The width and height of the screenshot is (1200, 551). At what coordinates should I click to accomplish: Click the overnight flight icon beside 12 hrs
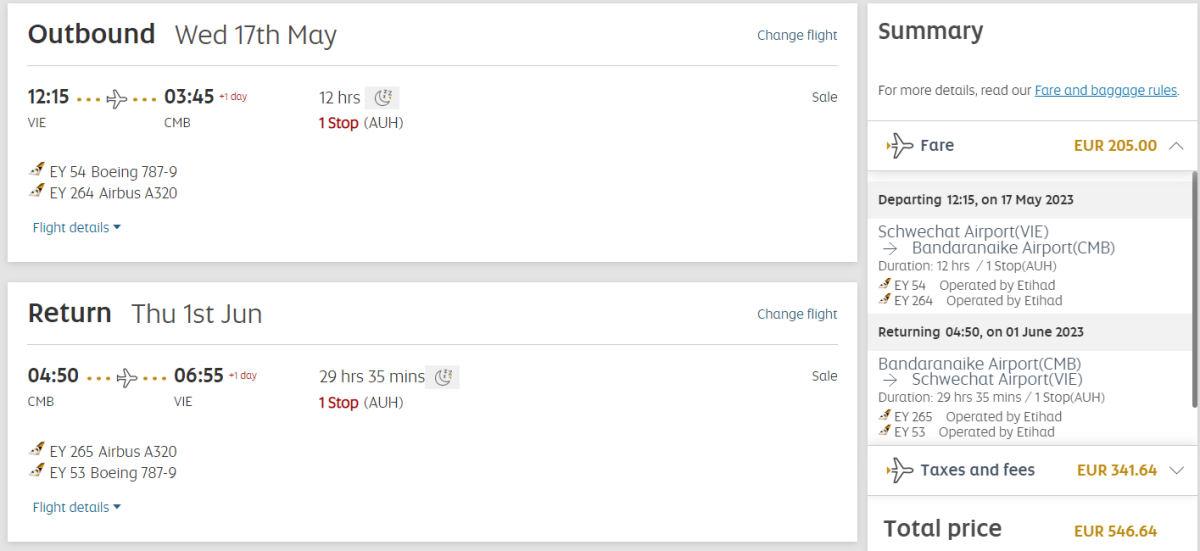[x=382, y=97]
